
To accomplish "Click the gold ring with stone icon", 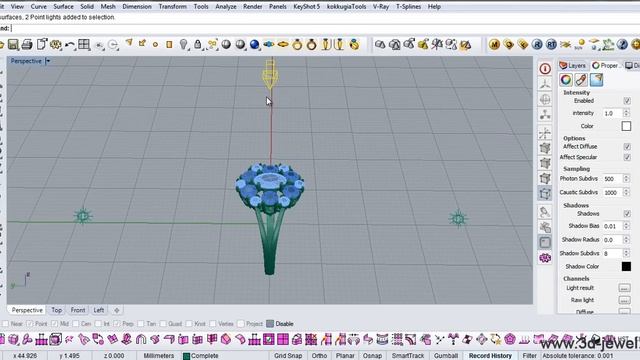I will click(297, 44).
